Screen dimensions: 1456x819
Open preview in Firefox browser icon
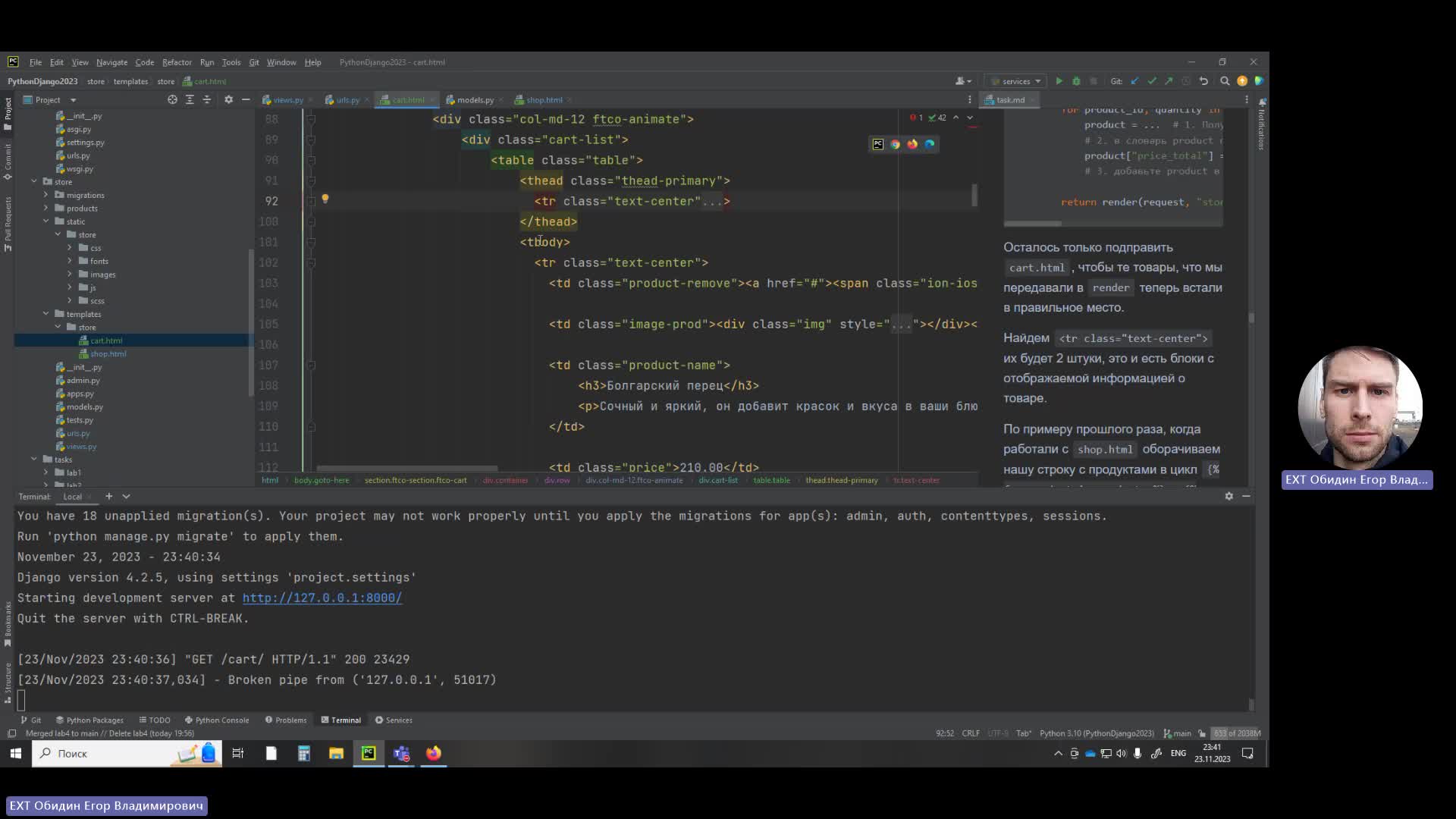pyautogui.click(x=912, y=144)
